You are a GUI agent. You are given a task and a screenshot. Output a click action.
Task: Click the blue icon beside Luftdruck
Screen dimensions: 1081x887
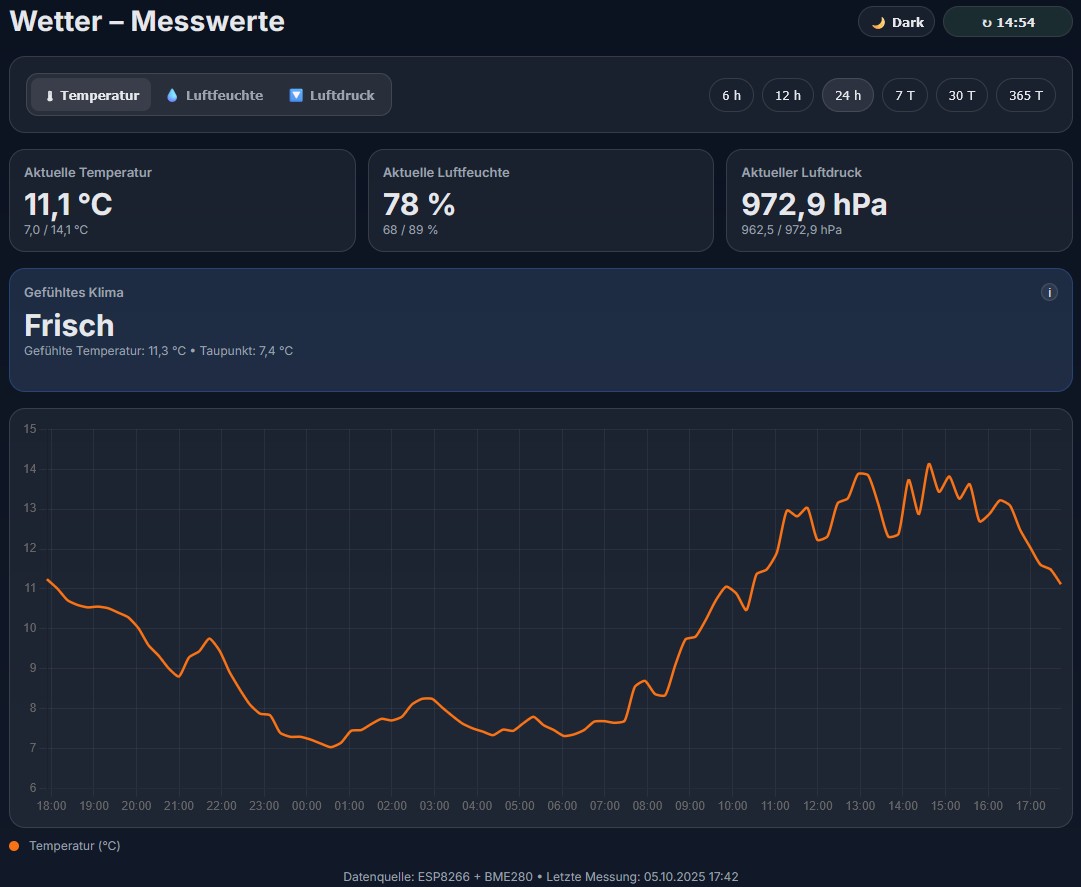[296, 96]
